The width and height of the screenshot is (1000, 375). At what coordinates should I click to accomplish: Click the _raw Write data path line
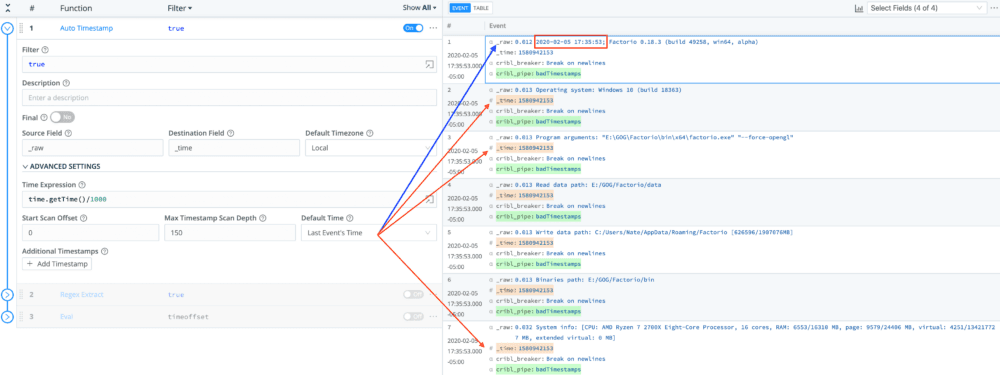644,233
